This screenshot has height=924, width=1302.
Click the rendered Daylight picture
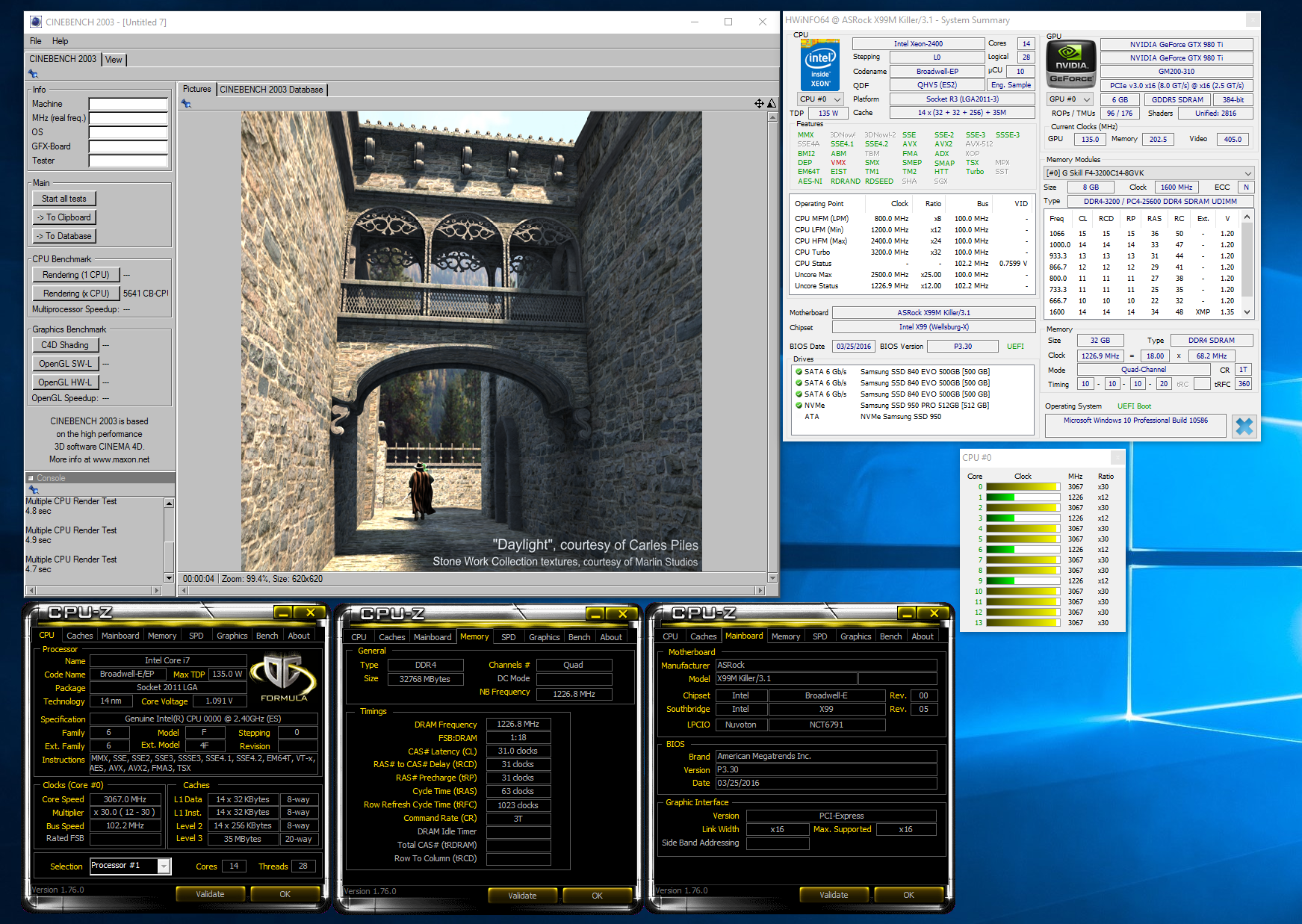point(471,341)
